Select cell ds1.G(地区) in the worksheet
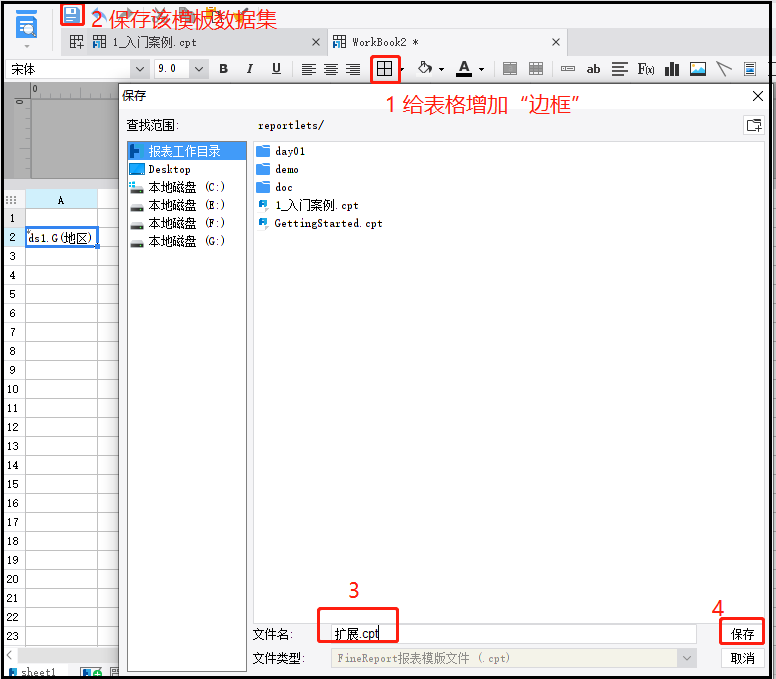 pos(62,238)
